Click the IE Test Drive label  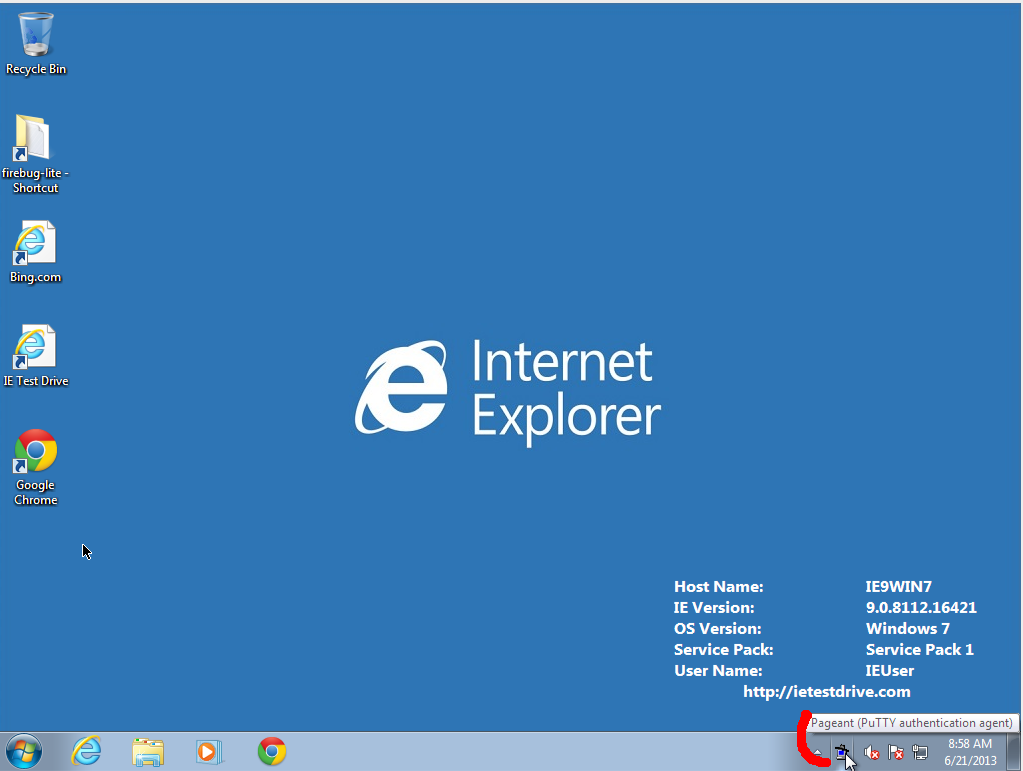pyautogui.click(x=36, y=380)
